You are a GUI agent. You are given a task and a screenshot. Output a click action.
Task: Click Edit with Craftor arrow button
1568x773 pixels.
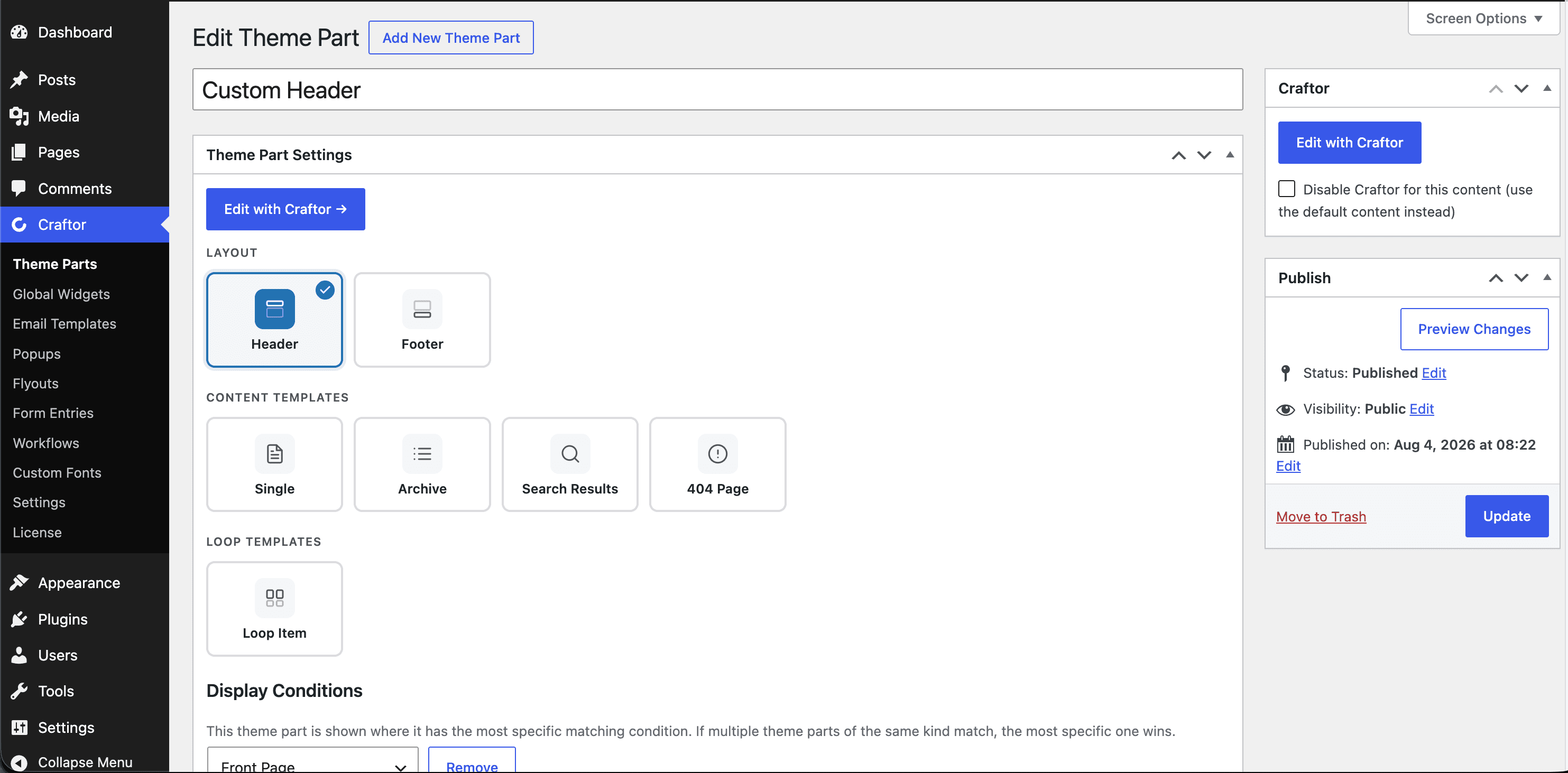[285, 209]
